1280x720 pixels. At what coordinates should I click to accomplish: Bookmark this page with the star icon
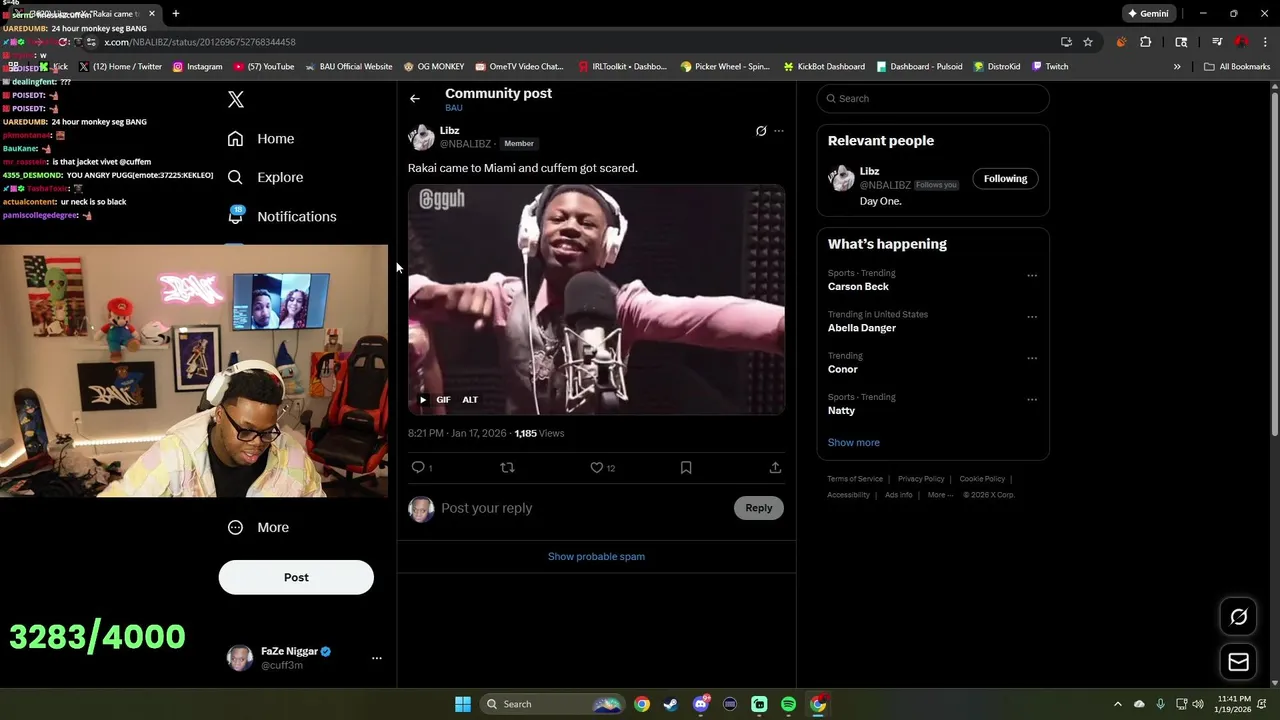(x=1088, y=42)
